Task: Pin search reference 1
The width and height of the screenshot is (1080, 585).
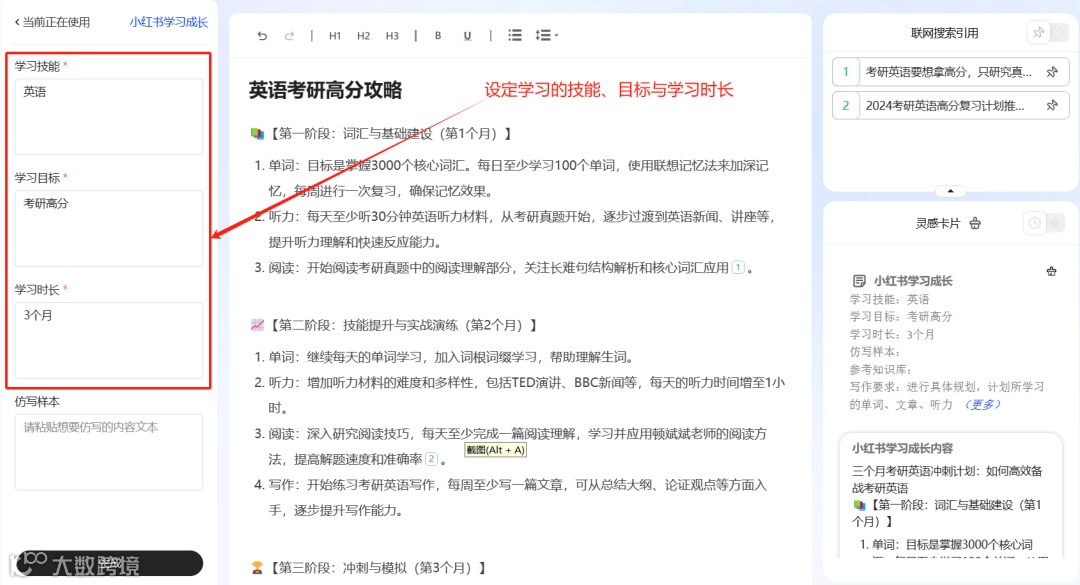Action: (x=1052, y=72)
